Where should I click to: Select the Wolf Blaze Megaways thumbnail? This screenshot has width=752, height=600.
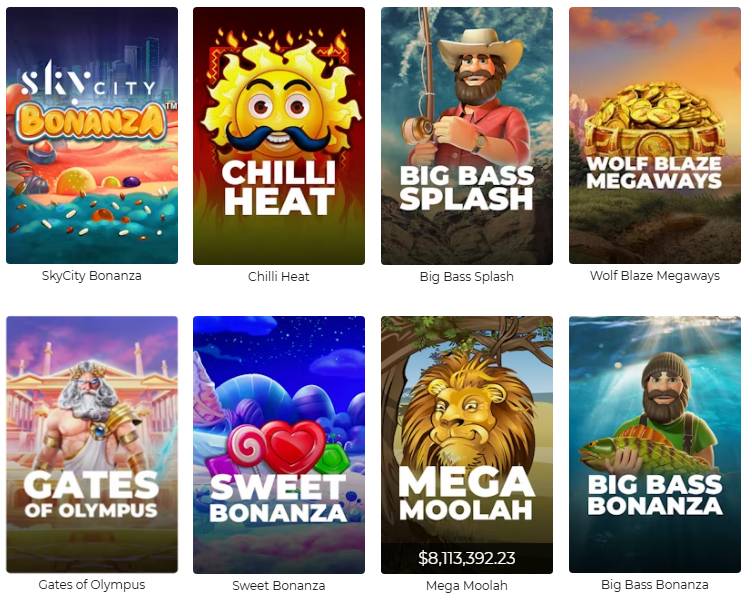click(655, 135)
